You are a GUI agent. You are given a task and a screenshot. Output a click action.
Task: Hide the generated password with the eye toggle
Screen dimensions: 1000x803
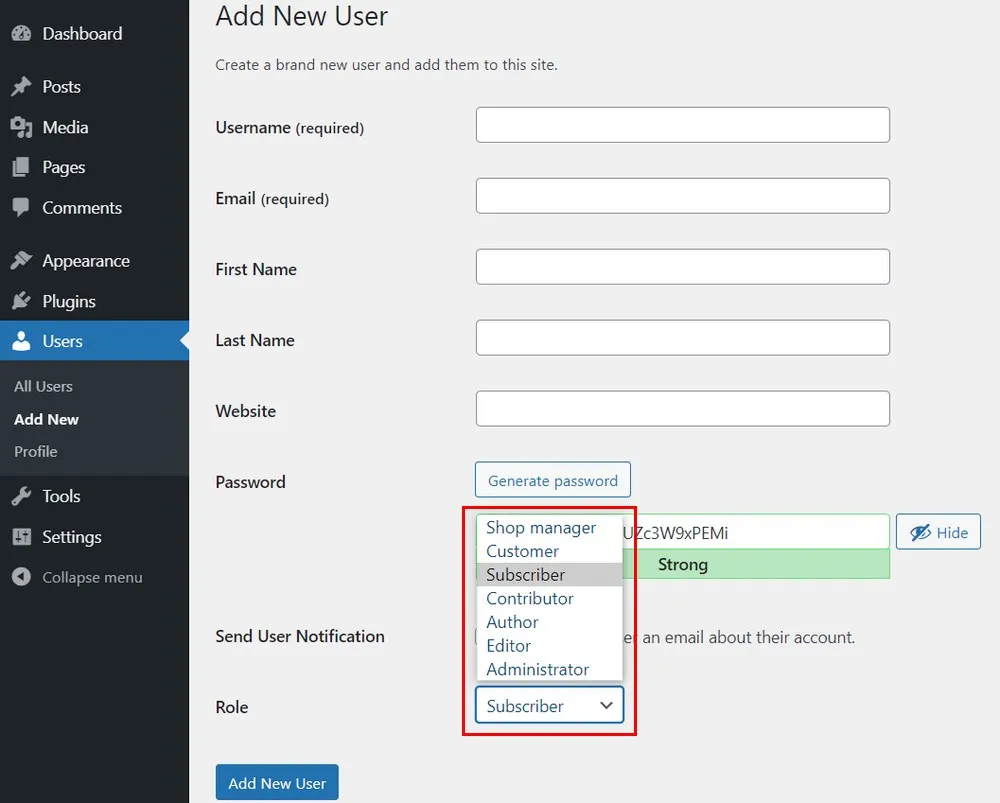pyautogui.click(x=938, y=531)
